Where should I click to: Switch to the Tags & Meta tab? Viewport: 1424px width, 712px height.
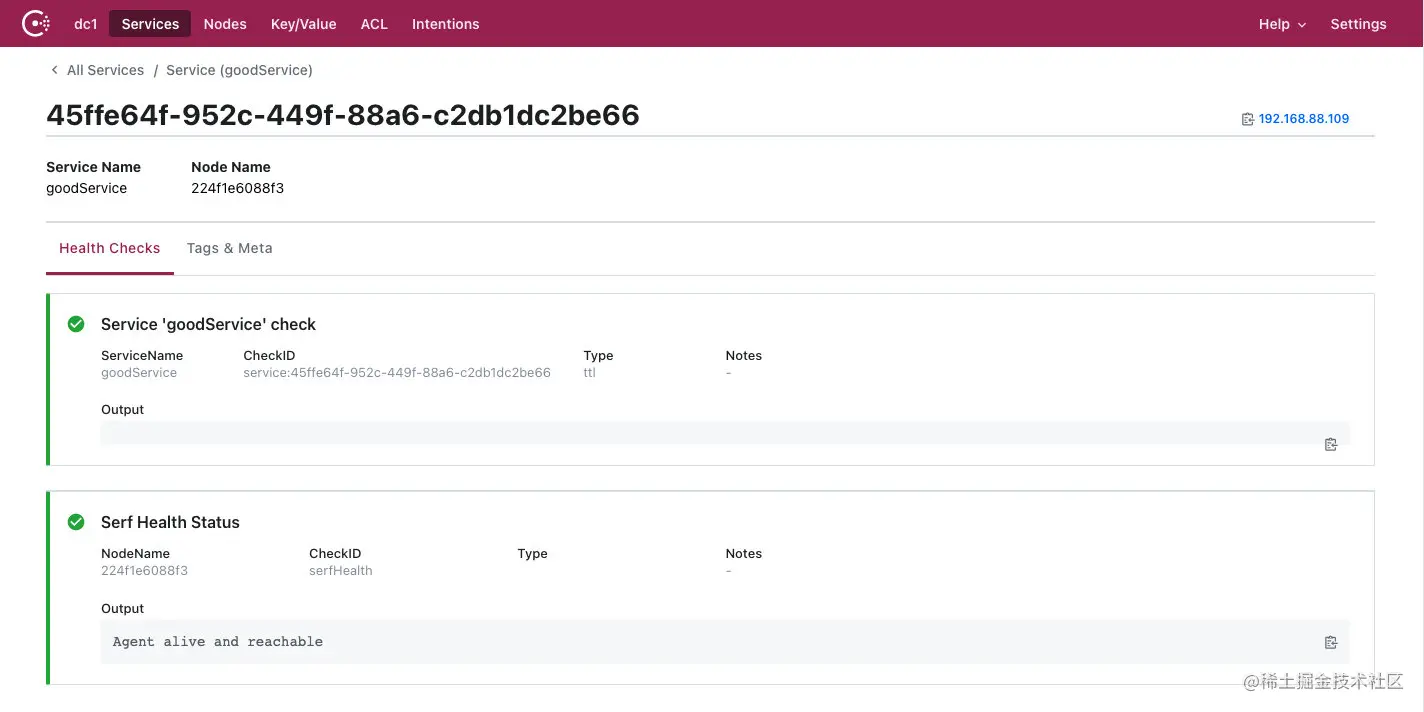(x=230, y=248)
